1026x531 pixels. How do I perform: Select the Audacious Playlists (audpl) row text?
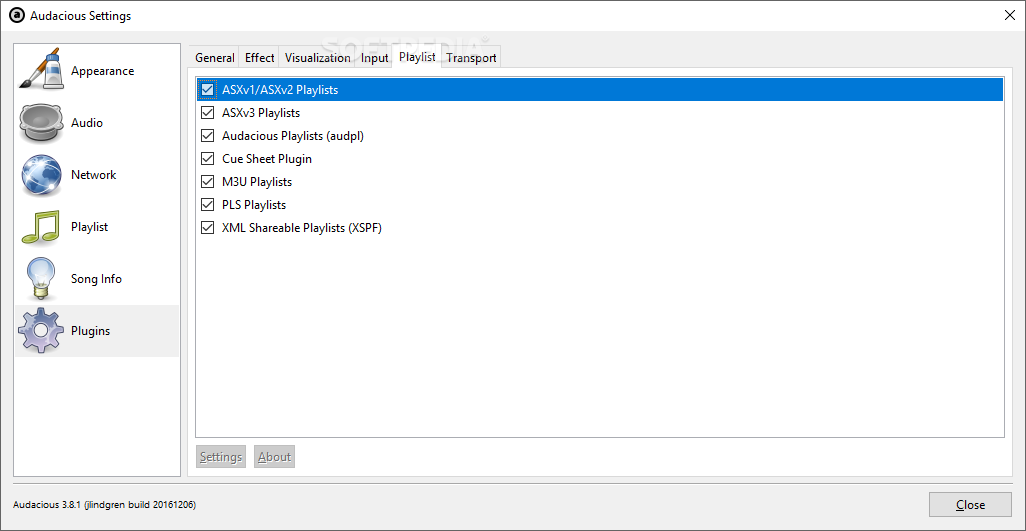pyautogui.click(x=292, y=136)
